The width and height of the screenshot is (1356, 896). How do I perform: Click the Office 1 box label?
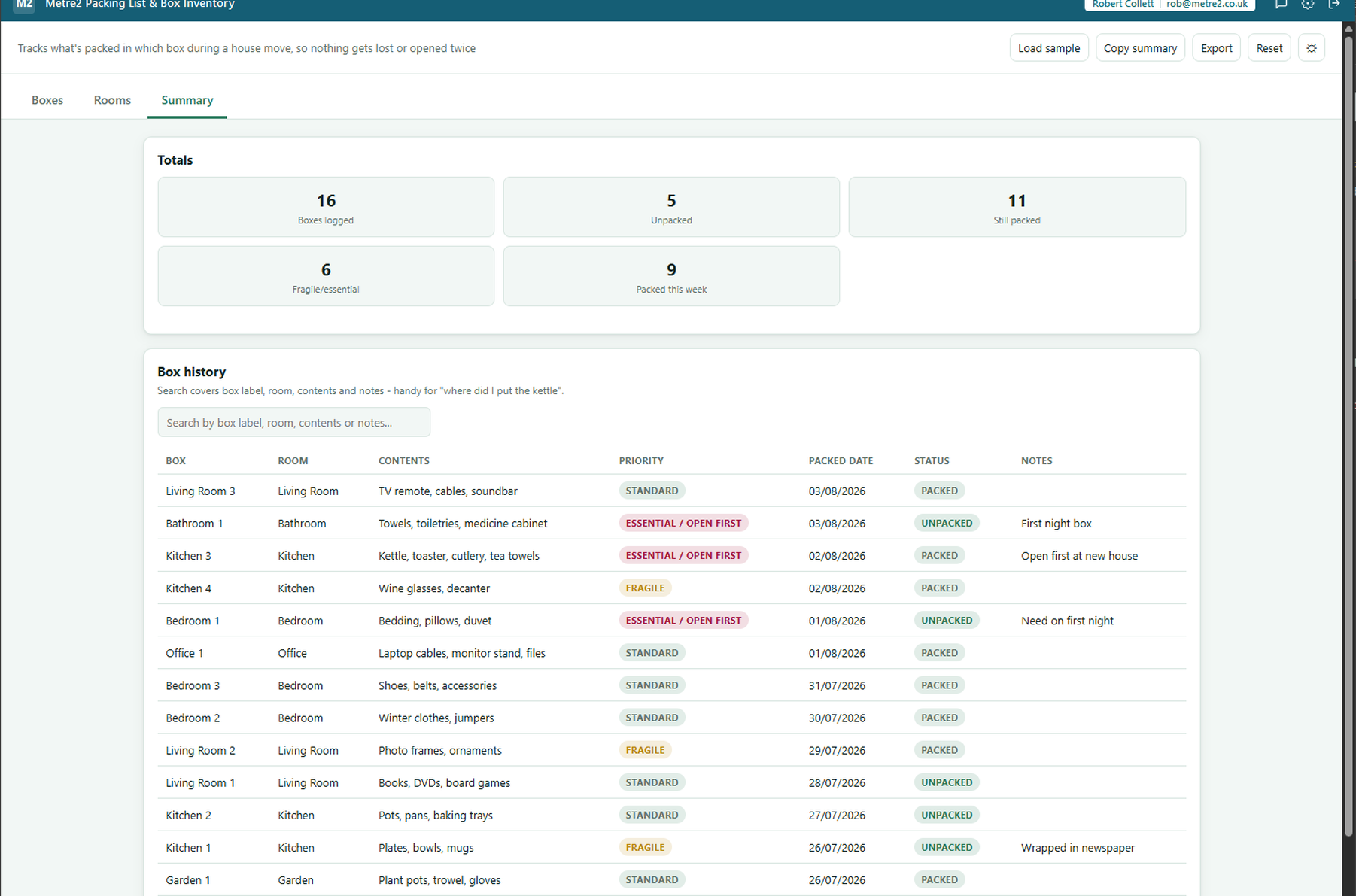point(184,653)
